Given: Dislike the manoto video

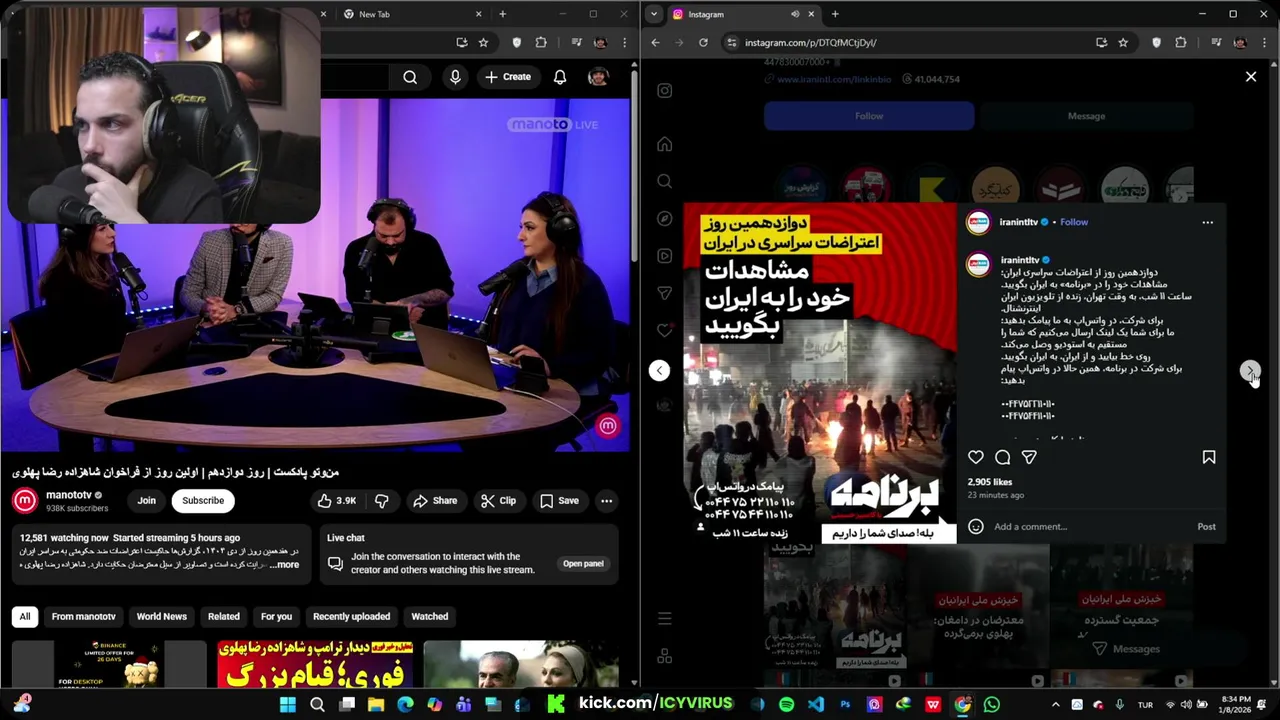Looking at the screenshot, I should click(x=381, y=501).
